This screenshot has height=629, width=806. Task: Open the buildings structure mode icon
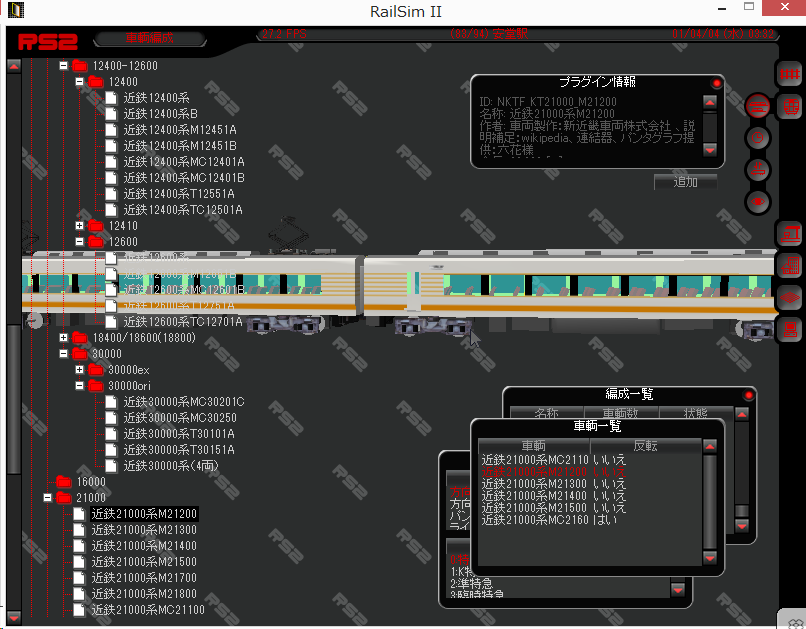[790, 266]
